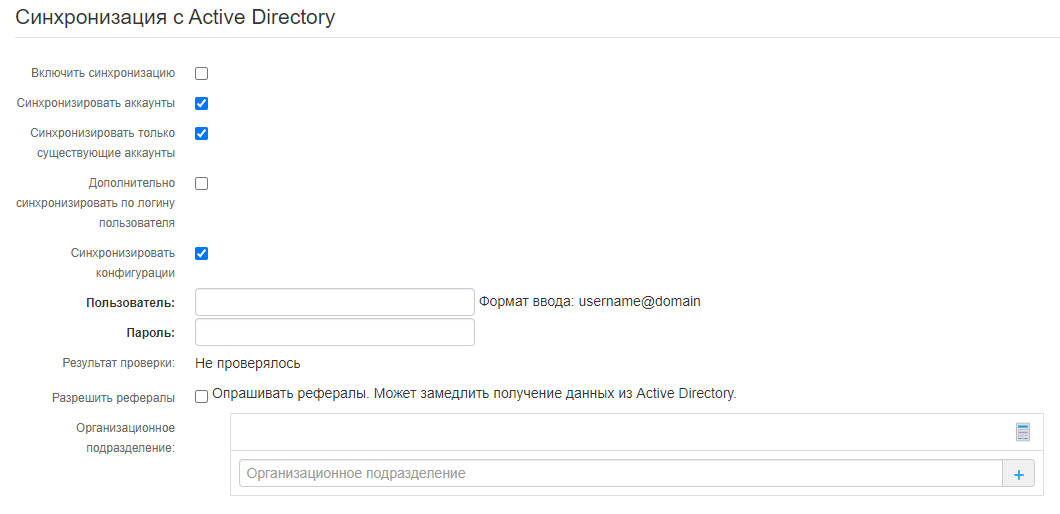Enable the 'Опрашивать рефералы' checkbox
This screenshot has height=514, width=1060.
(201, 396)
